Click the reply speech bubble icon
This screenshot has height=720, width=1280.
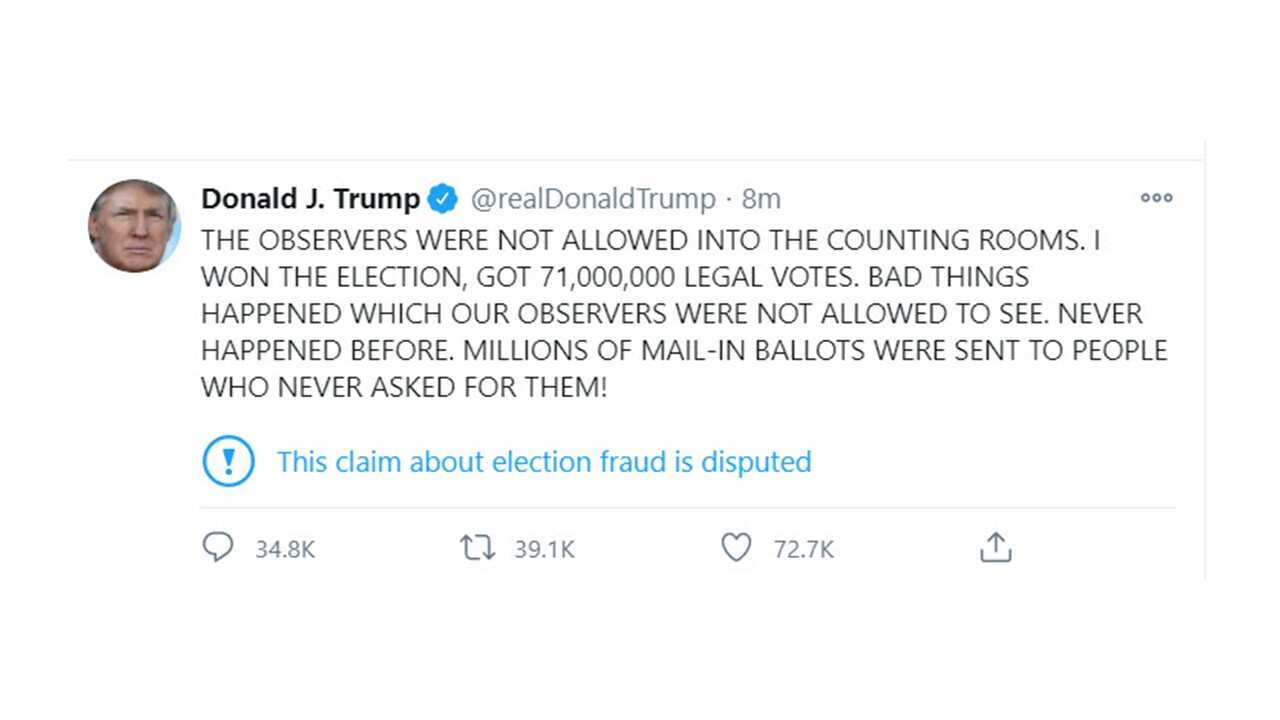[218, 548]
